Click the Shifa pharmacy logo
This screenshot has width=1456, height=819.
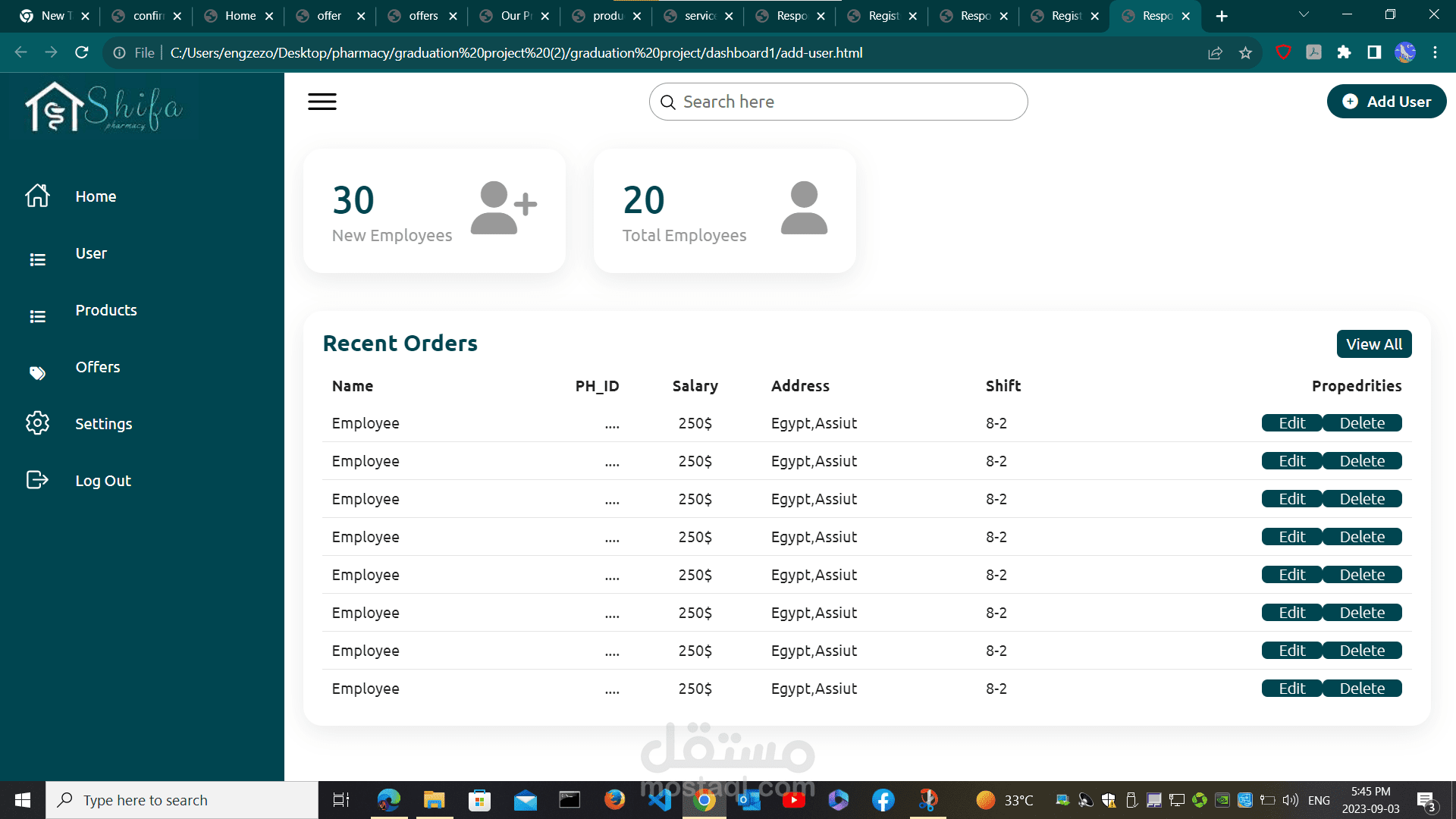click(104, 108)
